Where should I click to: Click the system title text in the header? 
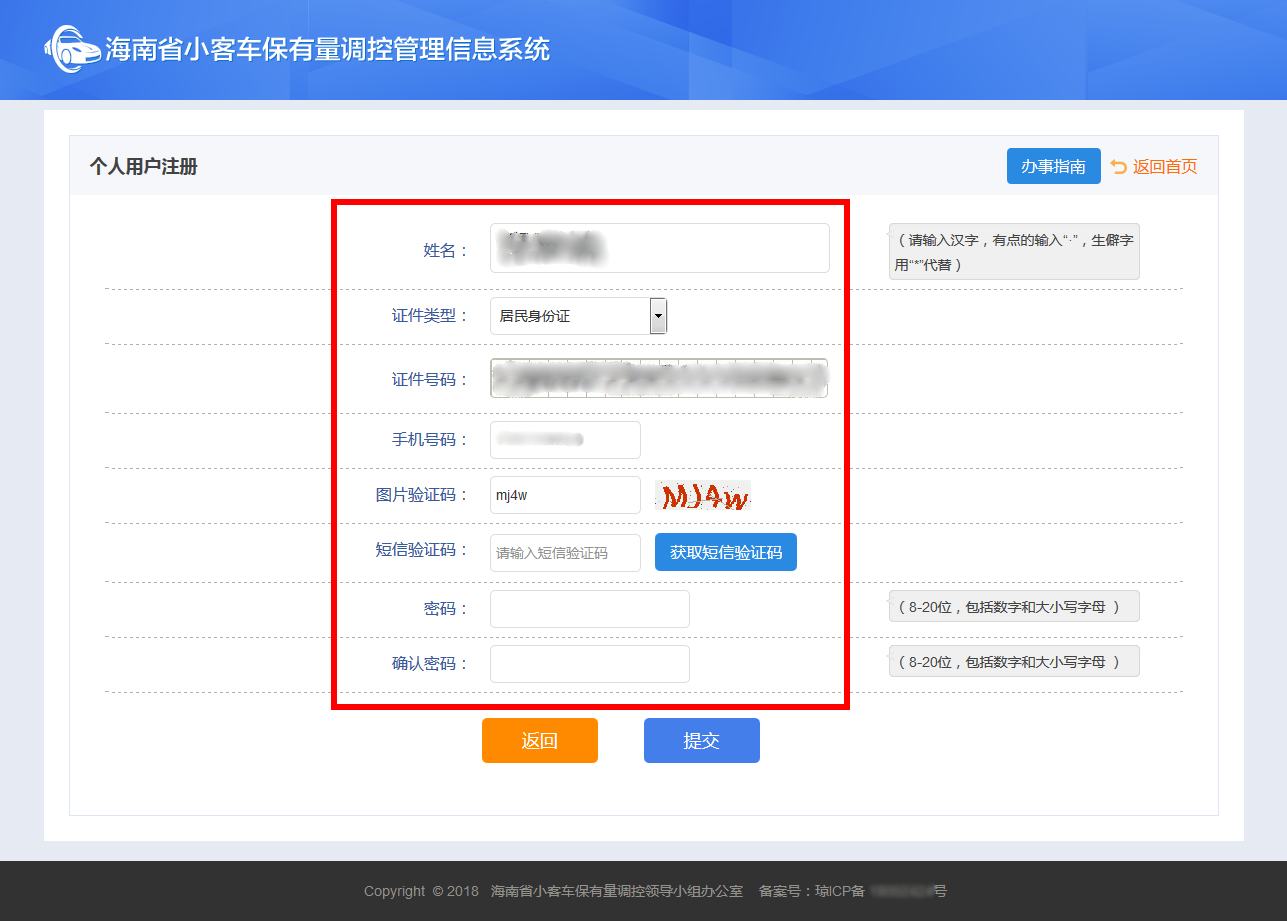tap(327, 50)
